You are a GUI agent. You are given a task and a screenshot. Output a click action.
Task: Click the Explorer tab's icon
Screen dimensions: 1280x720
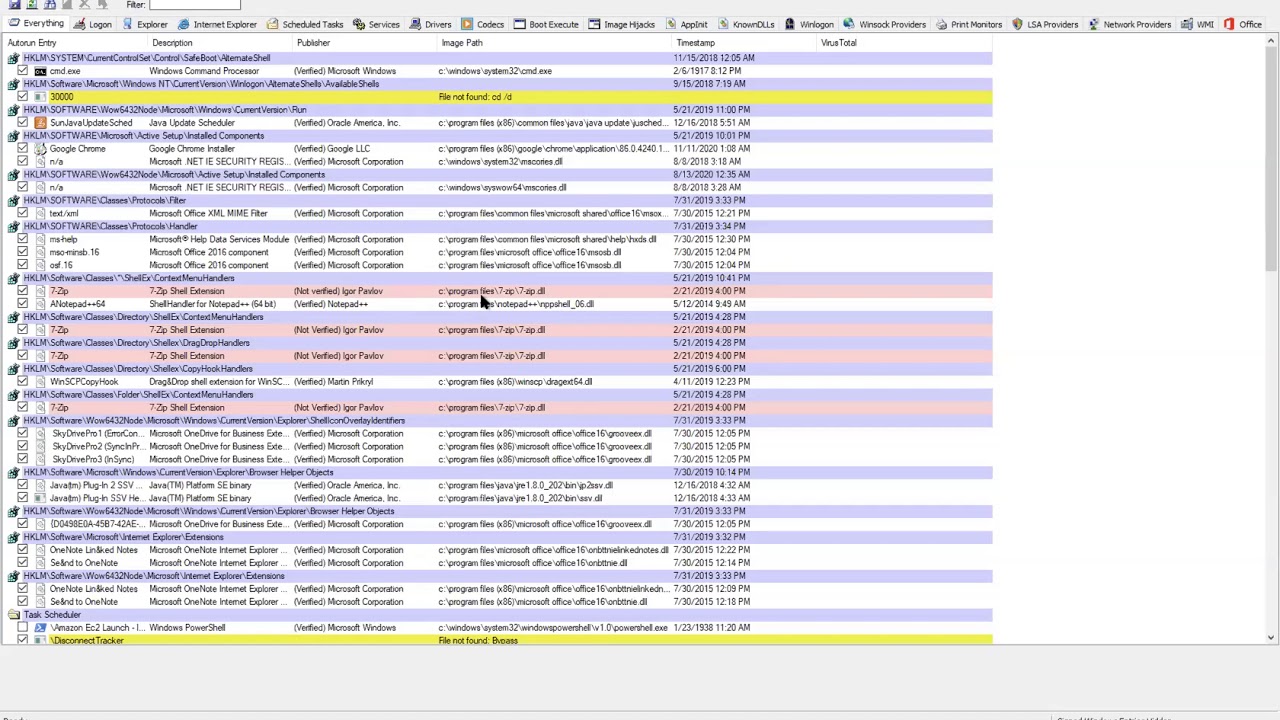pos(128,24)
